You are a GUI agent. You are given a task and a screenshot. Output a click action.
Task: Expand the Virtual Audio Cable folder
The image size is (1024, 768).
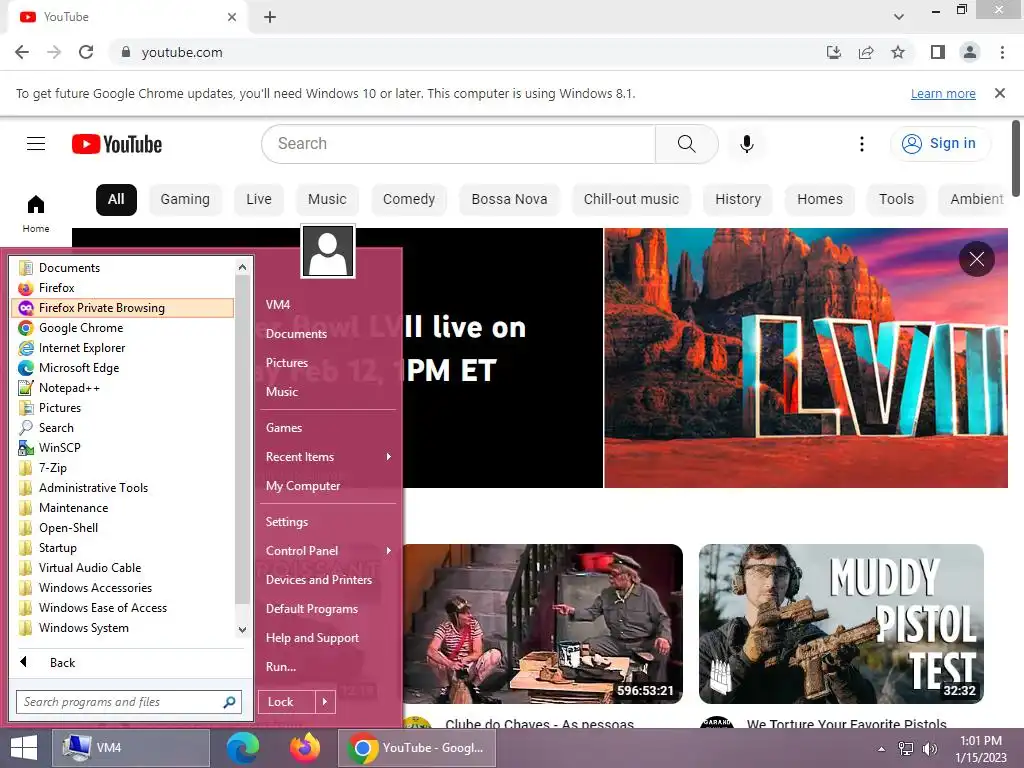[123, 568]
